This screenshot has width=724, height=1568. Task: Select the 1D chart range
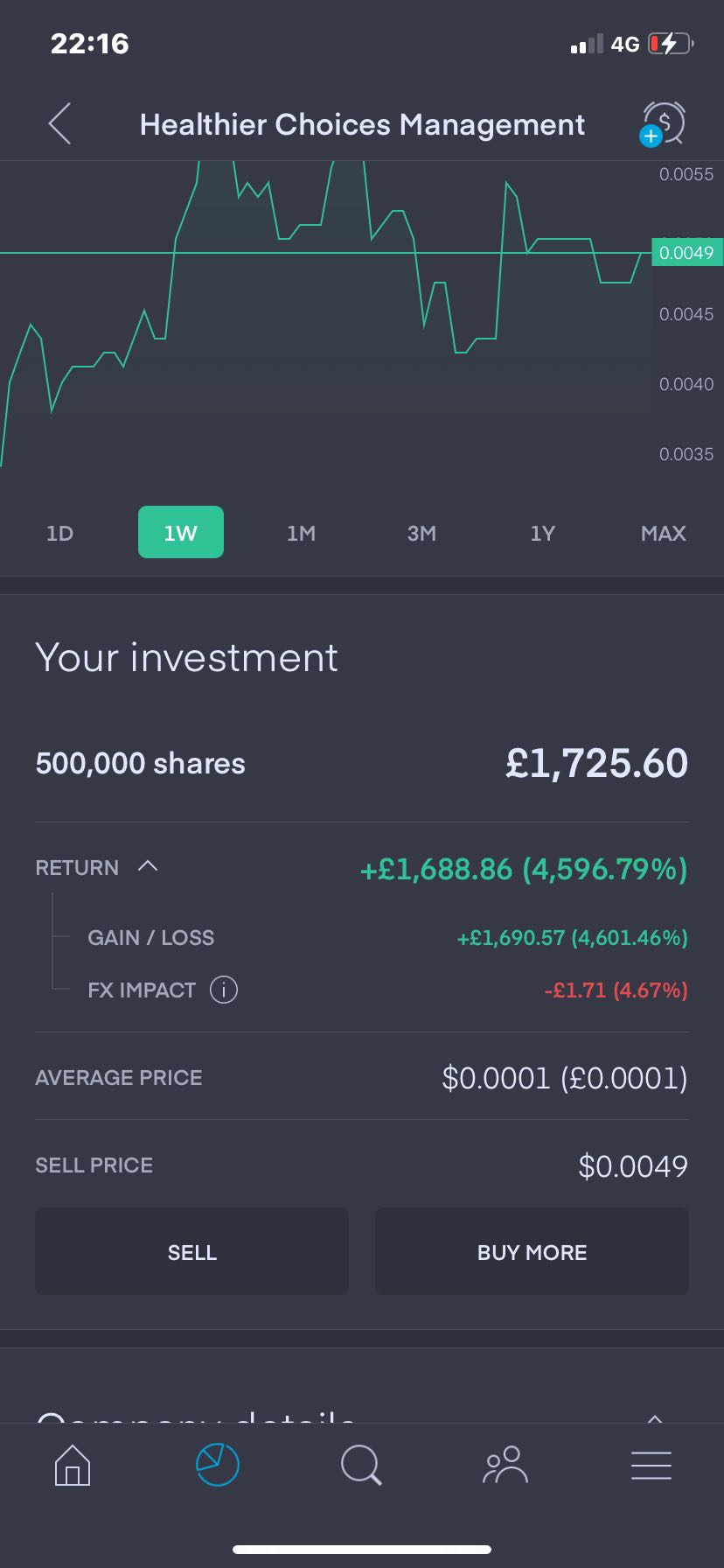[x=59, y=533]
